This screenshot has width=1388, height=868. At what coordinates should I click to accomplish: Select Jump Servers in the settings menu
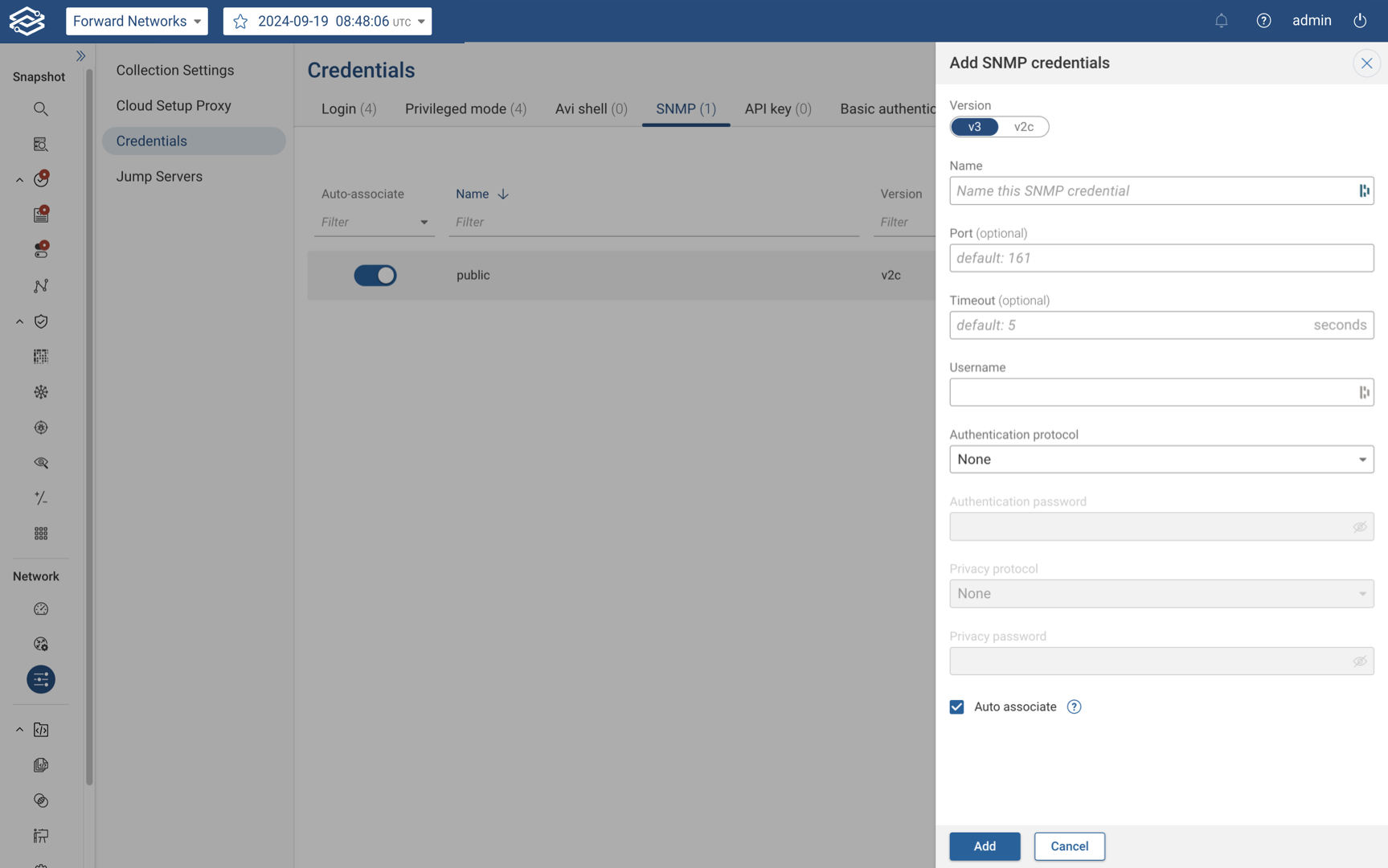coord(159,176)
